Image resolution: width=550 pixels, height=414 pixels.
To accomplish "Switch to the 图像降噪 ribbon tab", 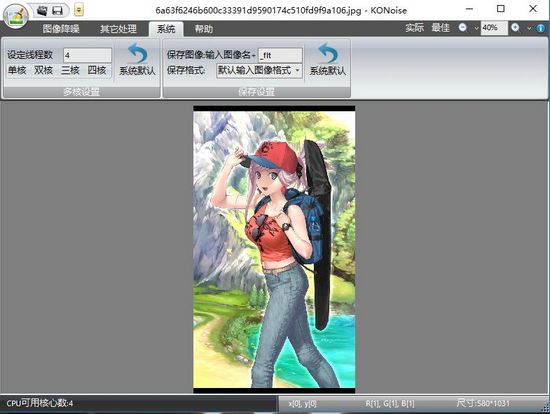I will coord(61,29).
